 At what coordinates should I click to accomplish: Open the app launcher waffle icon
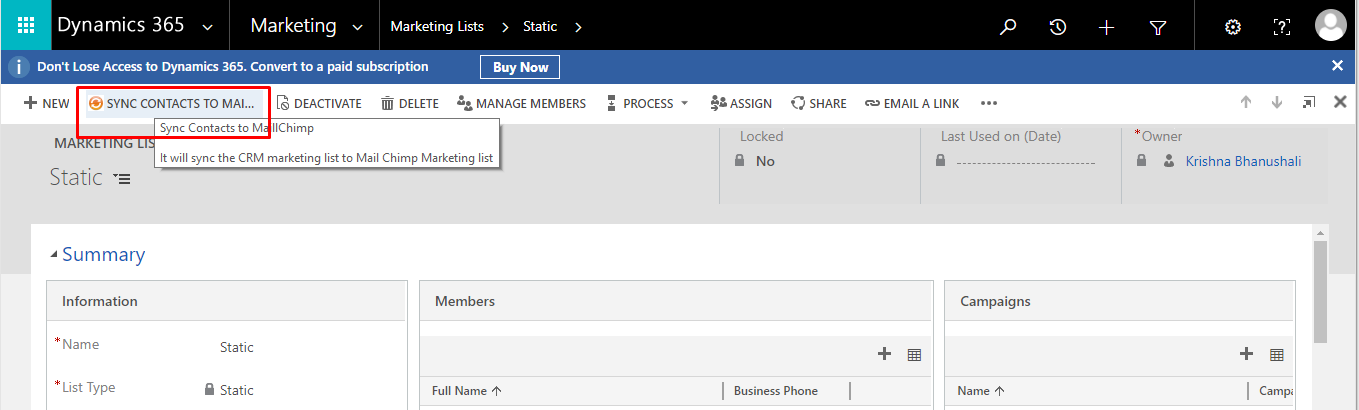pyautogui.click(x=26, y=26)
